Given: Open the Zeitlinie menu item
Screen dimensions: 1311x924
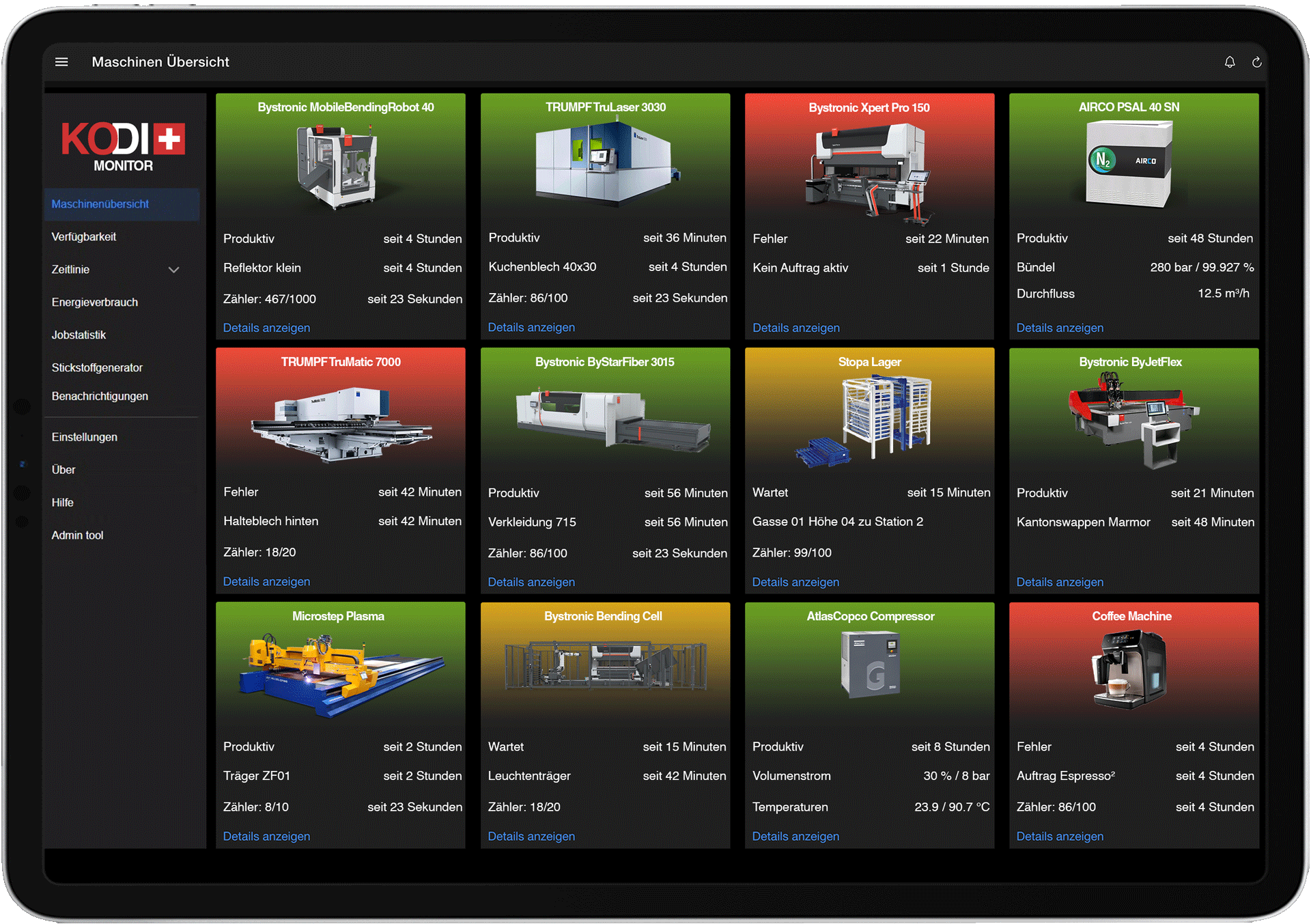Looking at the screenshot, I should click(x=71, y=270).
